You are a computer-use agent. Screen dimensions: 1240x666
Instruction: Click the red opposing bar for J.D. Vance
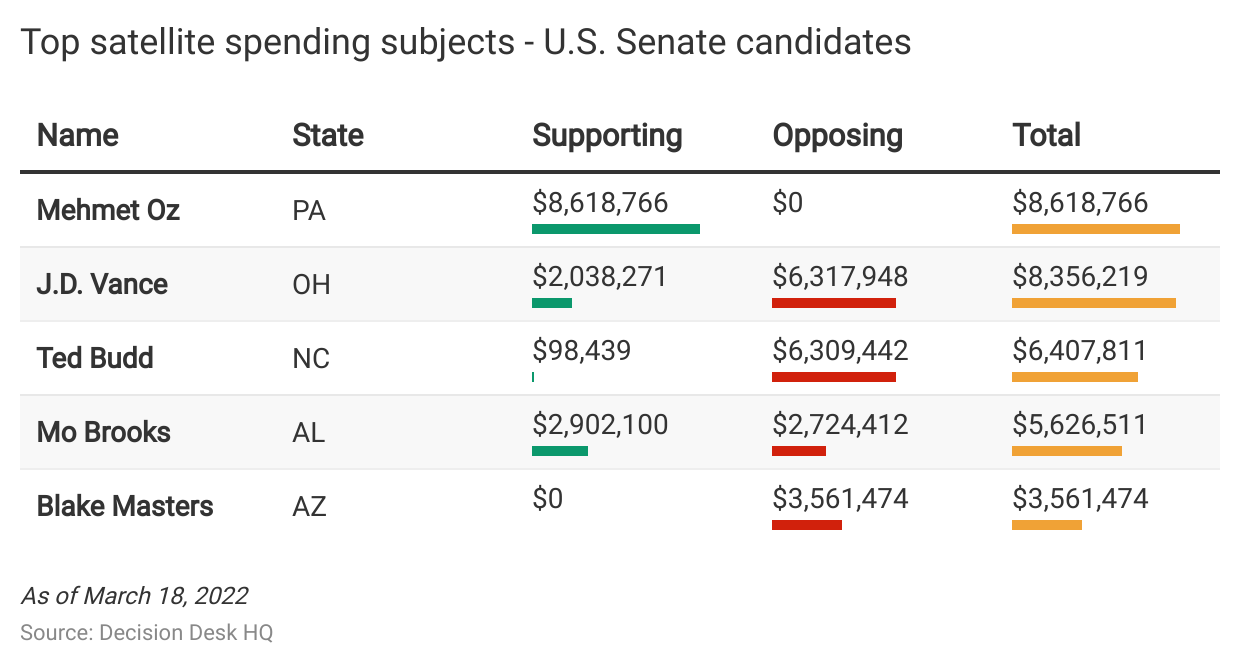833,303
